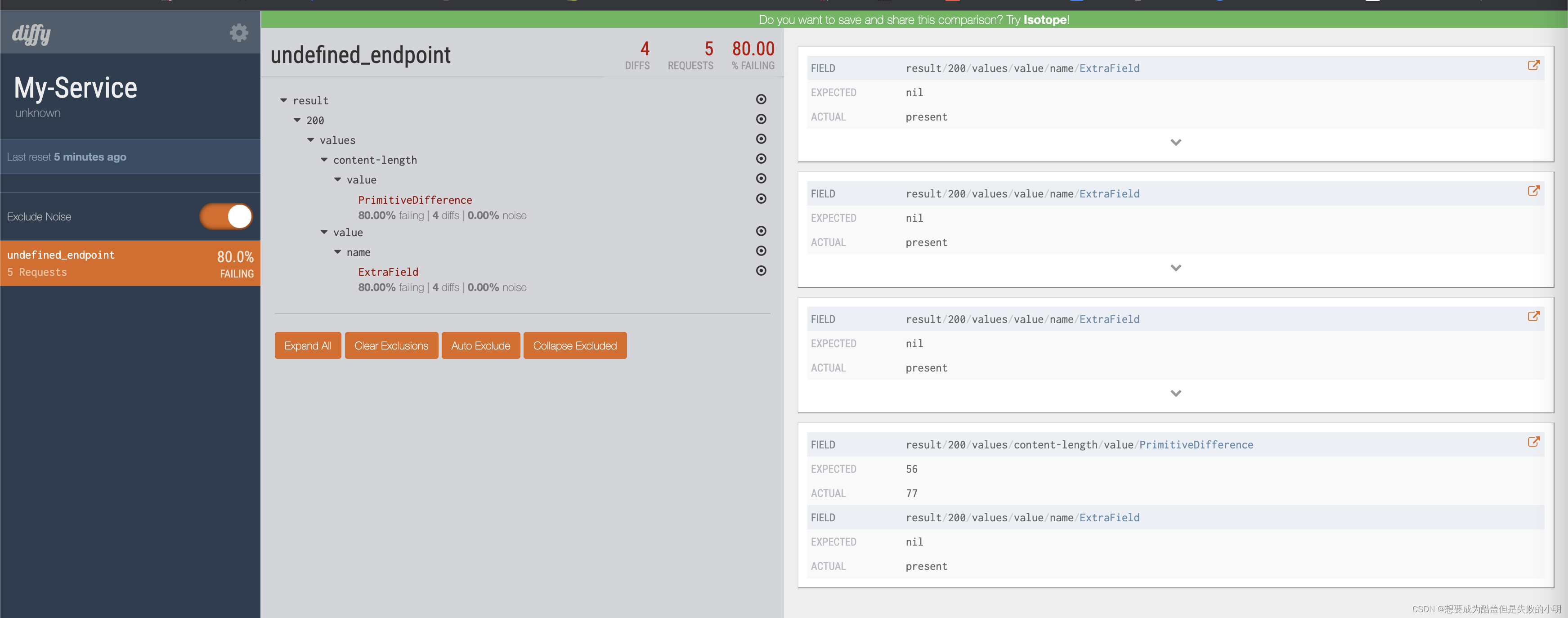Collapse the result tree node
The width and height of the screenshot is (1568, 618).
click(x=284, y=100)
